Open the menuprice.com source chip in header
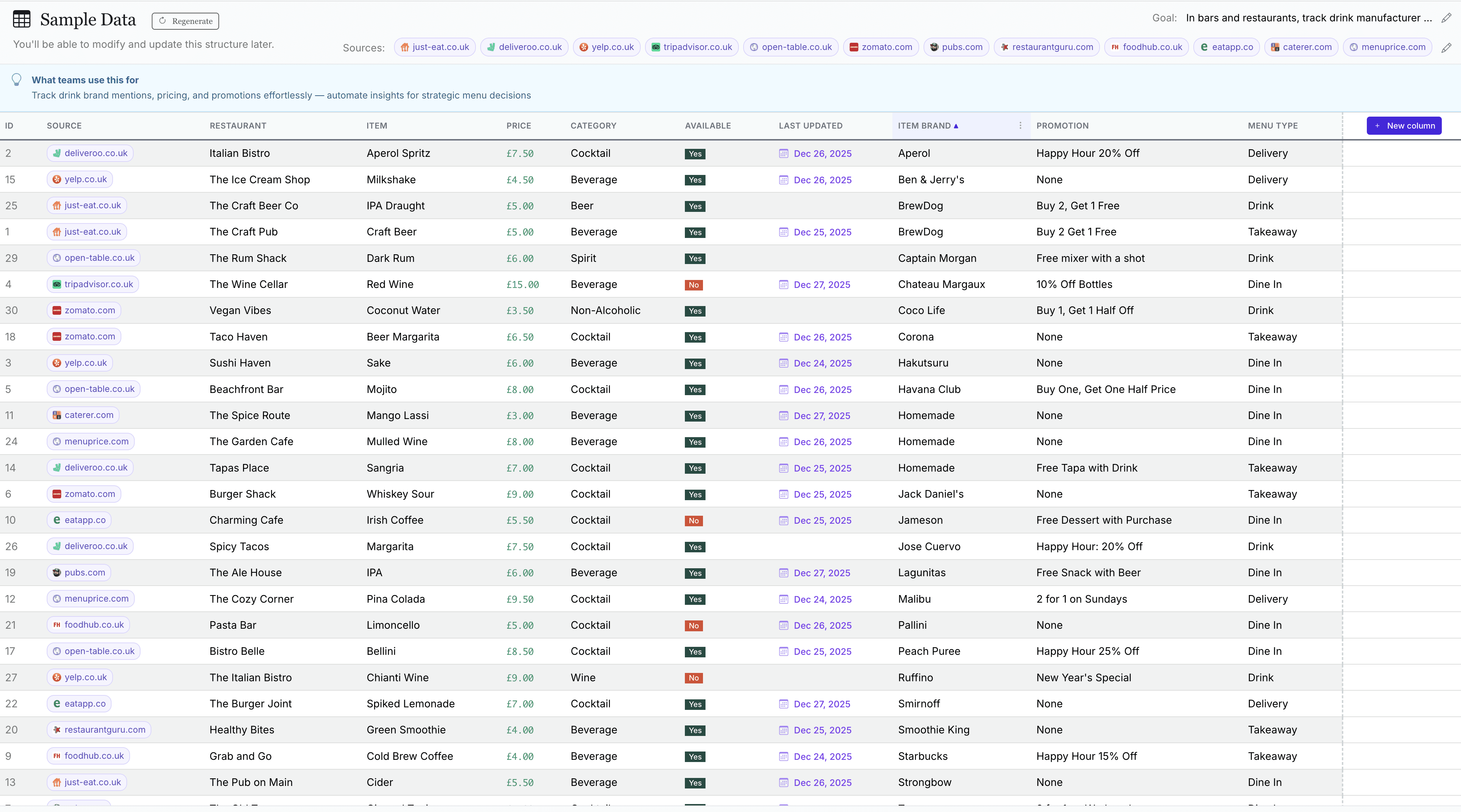Viewport: 1461px width, 812px height. (x=1387, y=47)
